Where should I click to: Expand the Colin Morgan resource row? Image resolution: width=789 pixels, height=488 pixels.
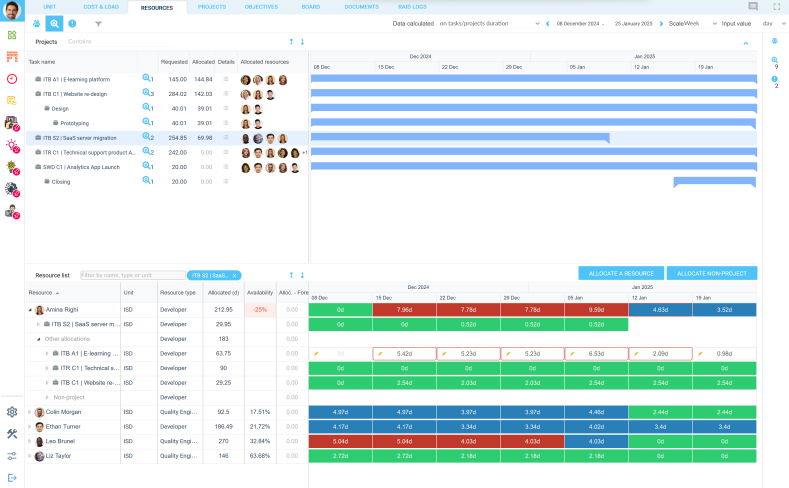(x=29, y=412)
